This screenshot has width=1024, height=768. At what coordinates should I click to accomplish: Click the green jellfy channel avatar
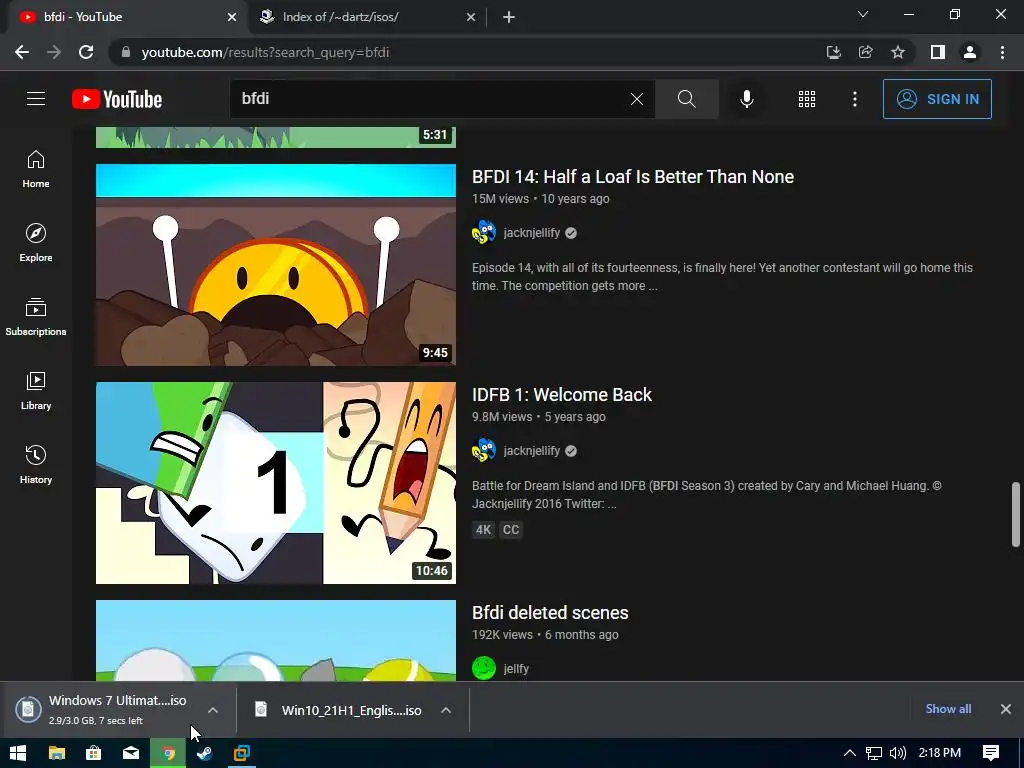point(484,669)
